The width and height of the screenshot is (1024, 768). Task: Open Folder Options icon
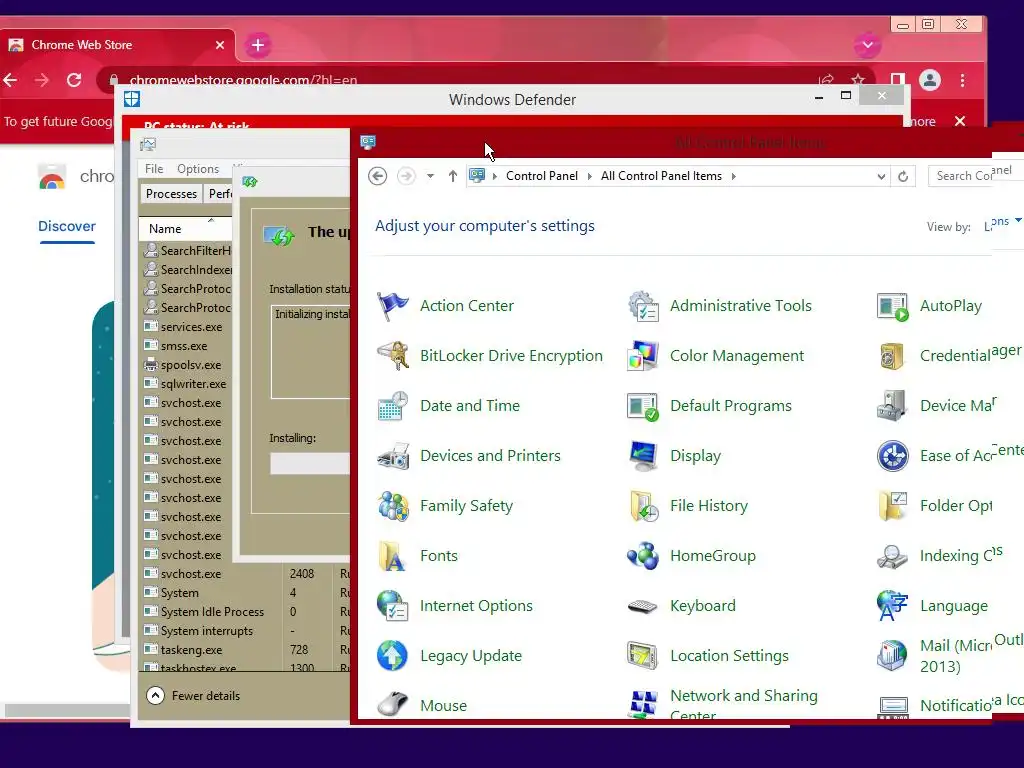tap(893, 506)
